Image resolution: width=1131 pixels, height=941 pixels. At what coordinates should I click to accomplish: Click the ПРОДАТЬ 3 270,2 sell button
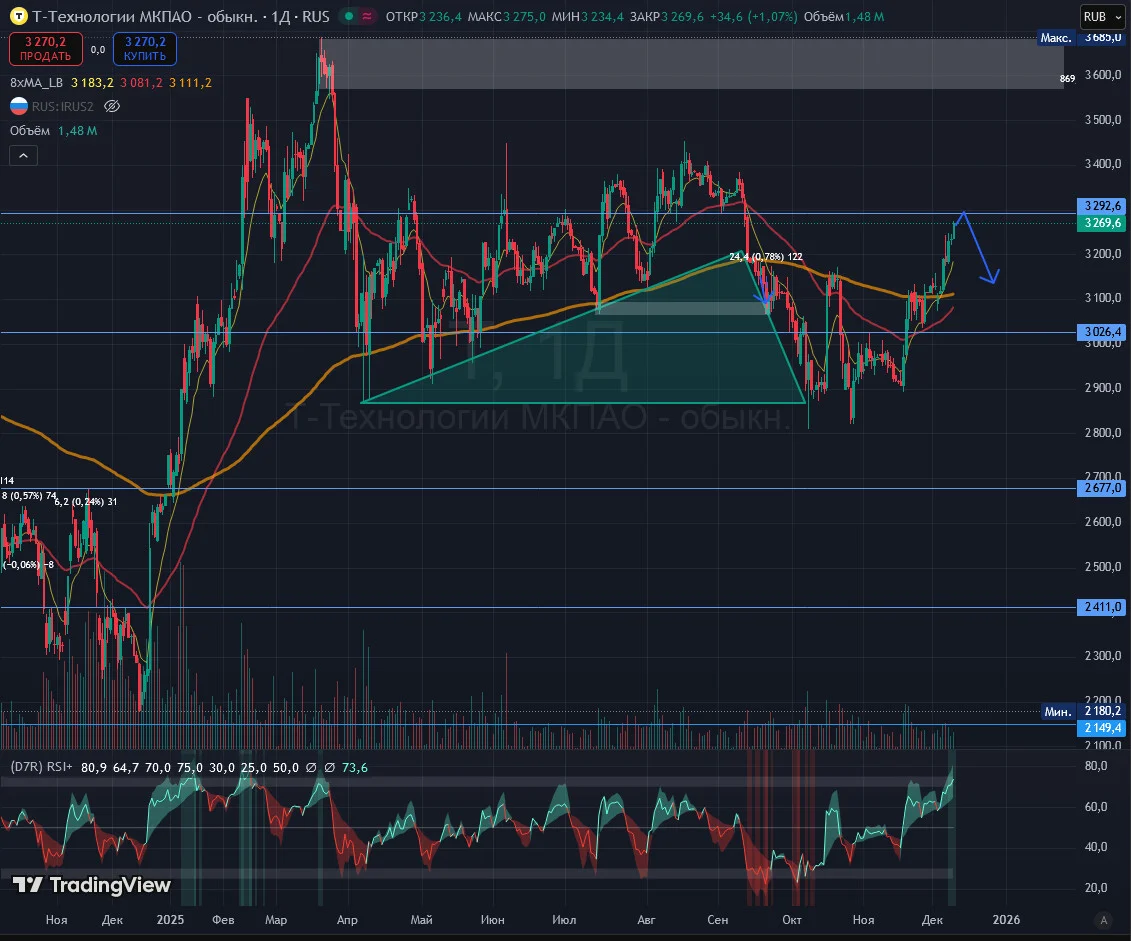[45, 49]
